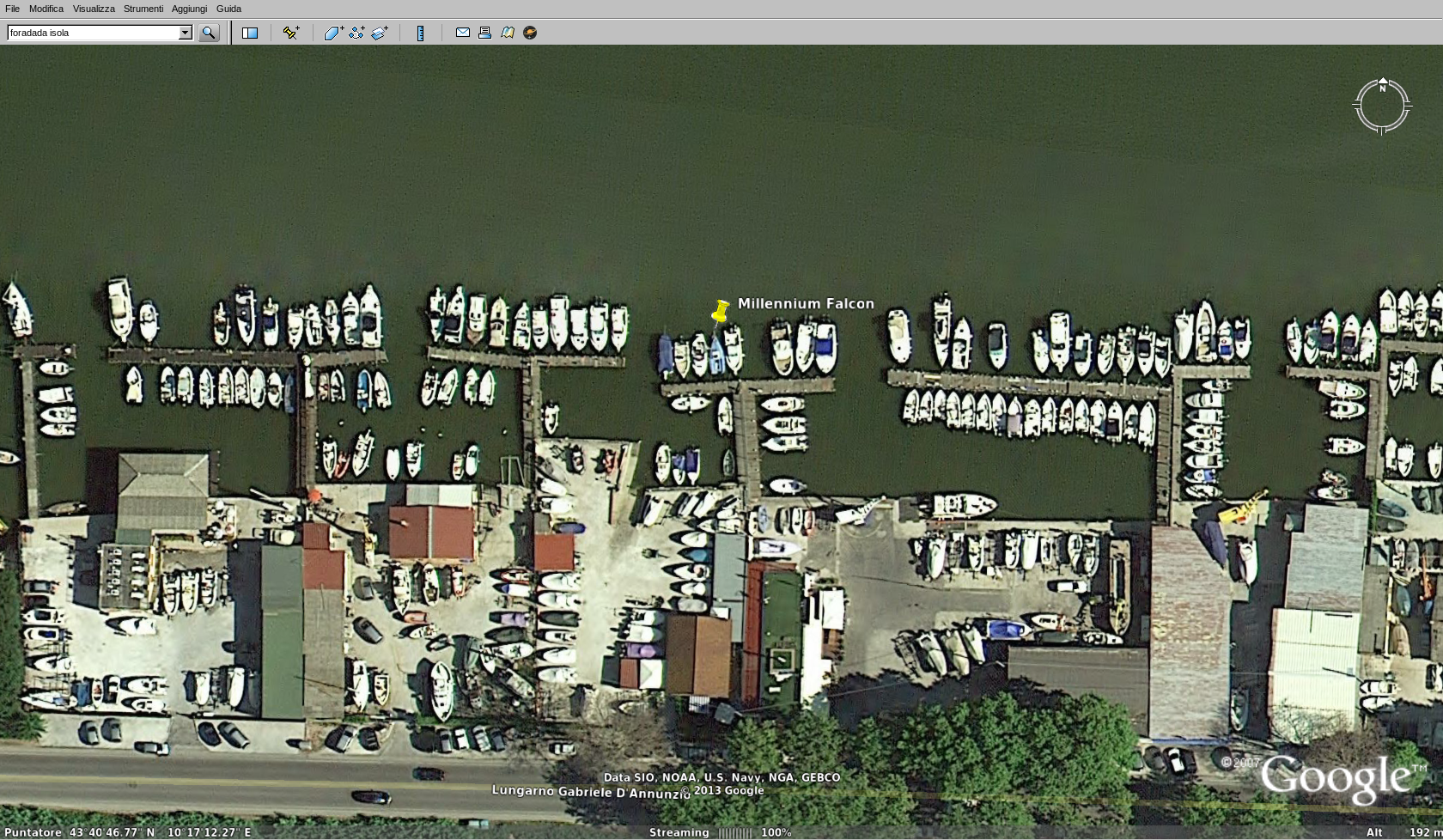The height and width of the screenshot is (840, 1443).
Task: Click the Streaming 100% status indicator
Action: (720, 832)
